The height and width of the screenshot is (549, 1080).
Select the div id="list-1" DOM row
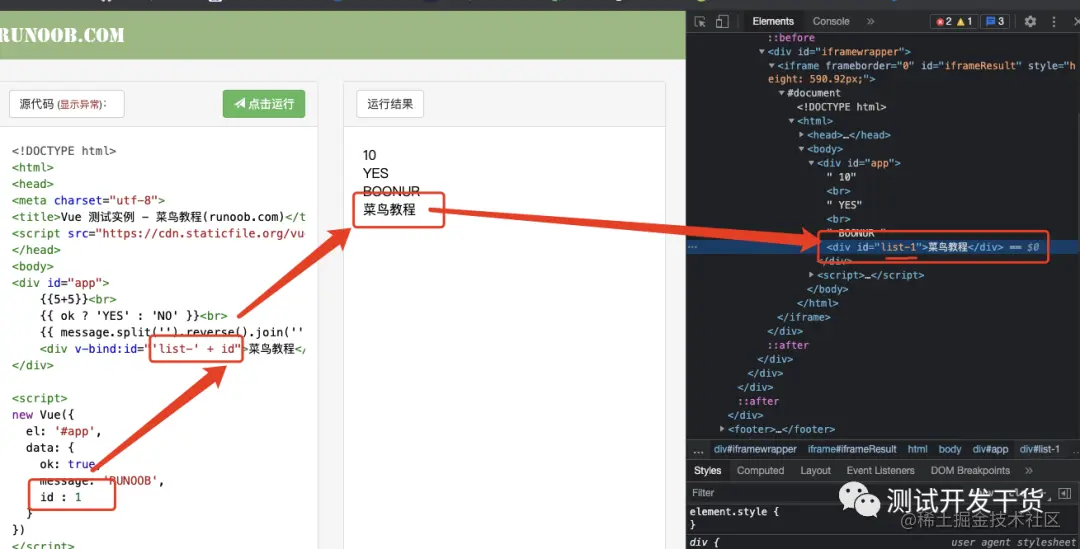click(883, 247)
